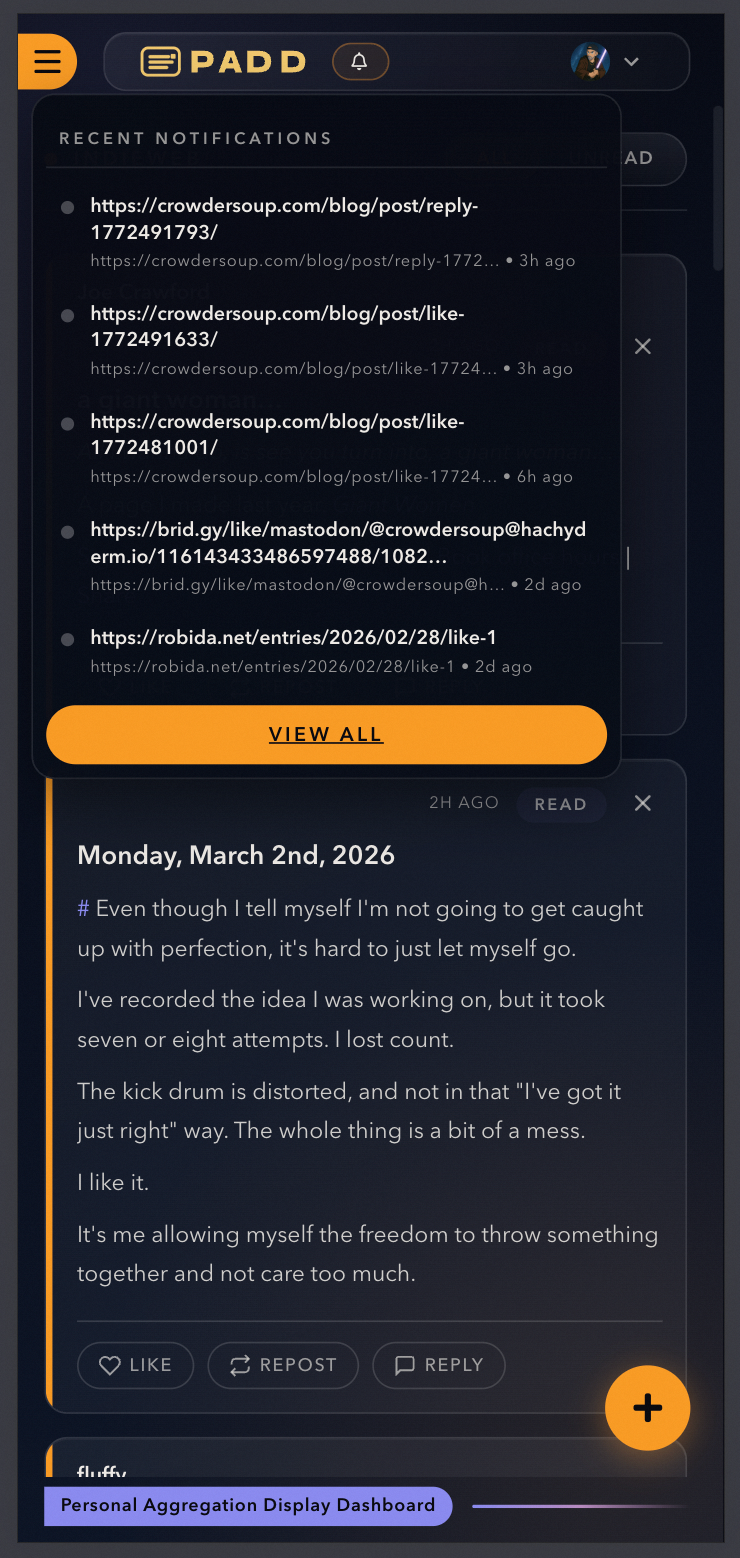
Task: Dismiss the post behind the notifications panel
Action: click(x=643, y=347)
